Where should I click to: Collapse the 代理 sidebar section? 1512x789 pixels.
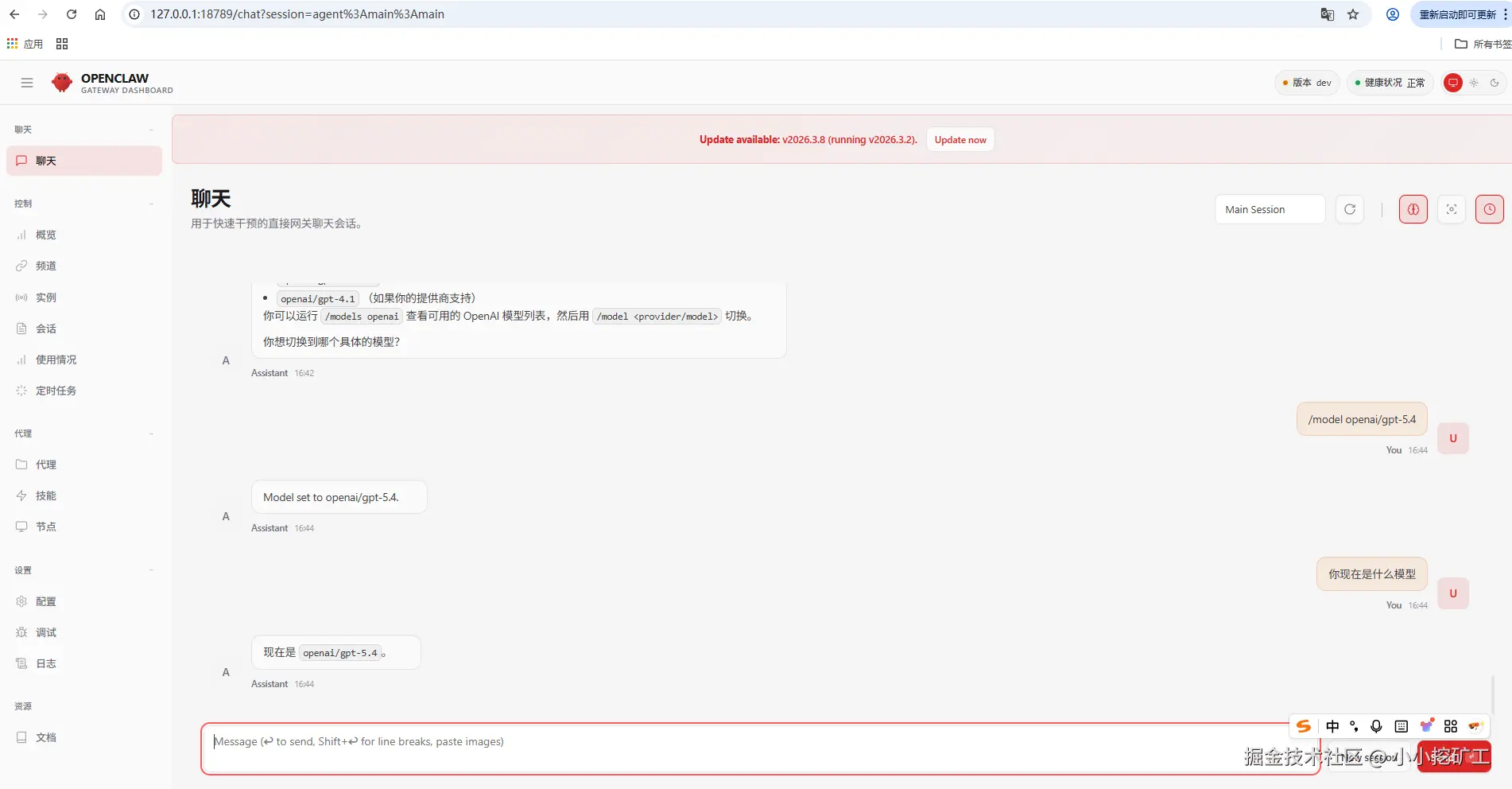point(84,433)
